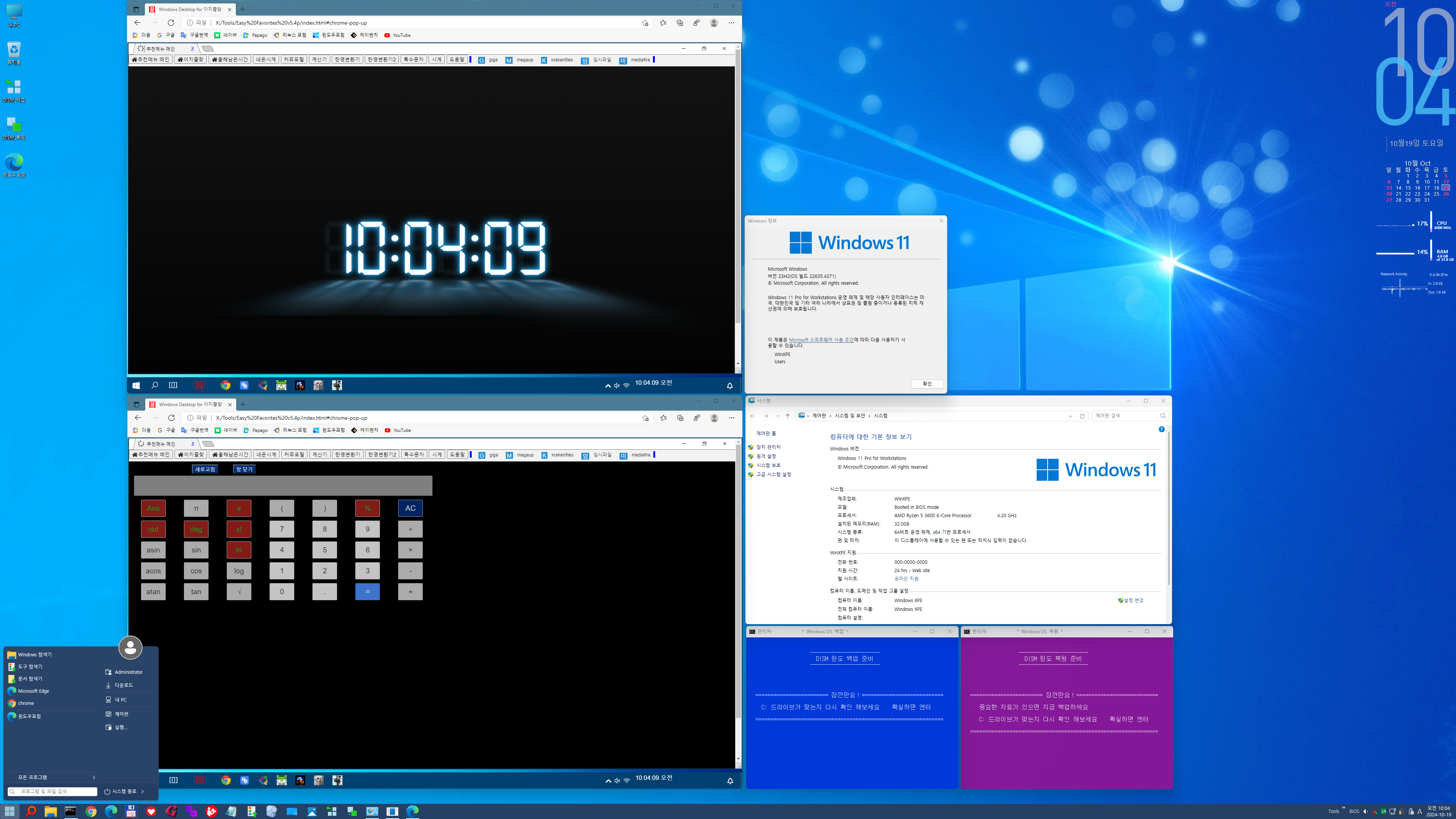This screenshot has width=1456, height=819.
Task: Open the 윈도우포럼 Edge desktop shortcut
Action: tap(14, 166)
